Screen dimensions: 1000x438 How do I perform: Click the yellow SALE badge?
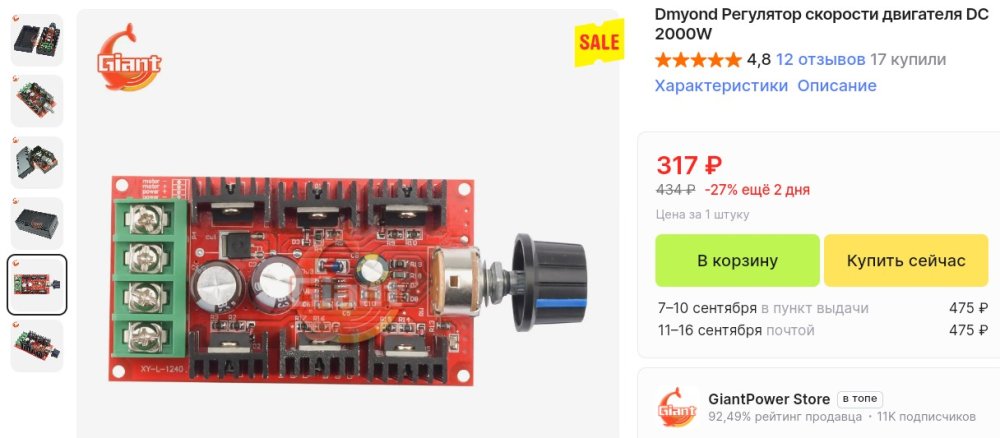(x=598, y=42)
